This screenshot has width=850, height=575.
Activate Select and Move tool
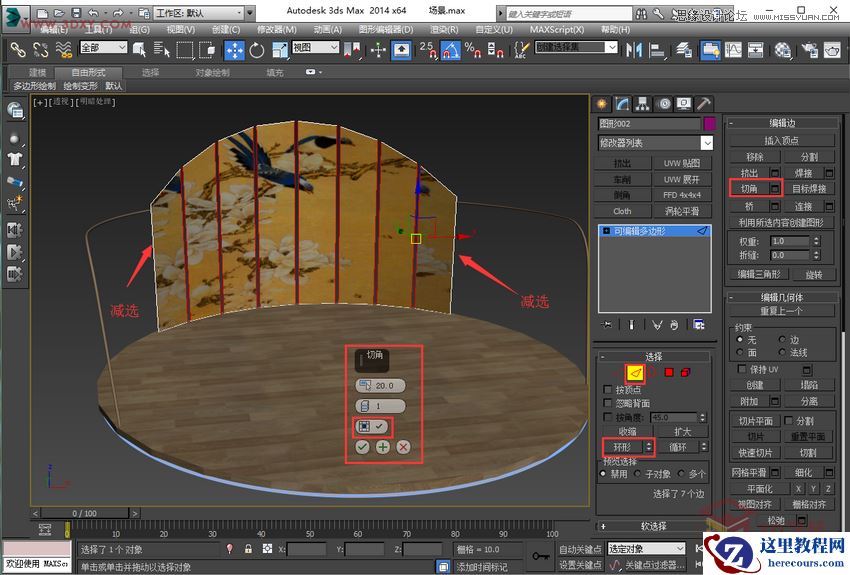pyautogui.click(x=235, y=50)
